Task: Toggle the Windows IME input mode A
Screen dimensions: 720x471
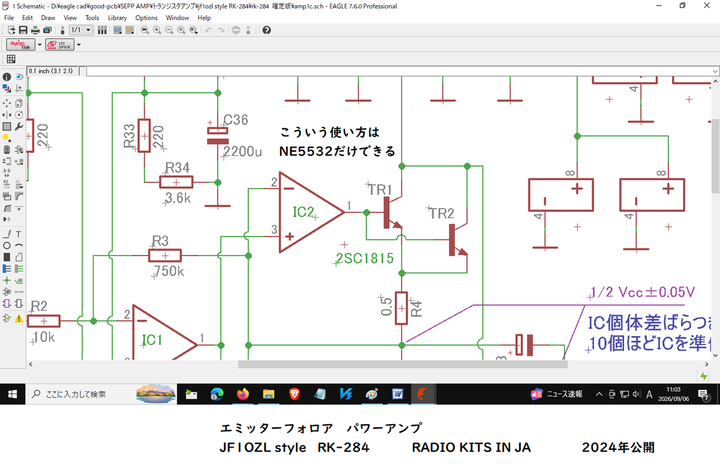Action: [x=649, y=394]
